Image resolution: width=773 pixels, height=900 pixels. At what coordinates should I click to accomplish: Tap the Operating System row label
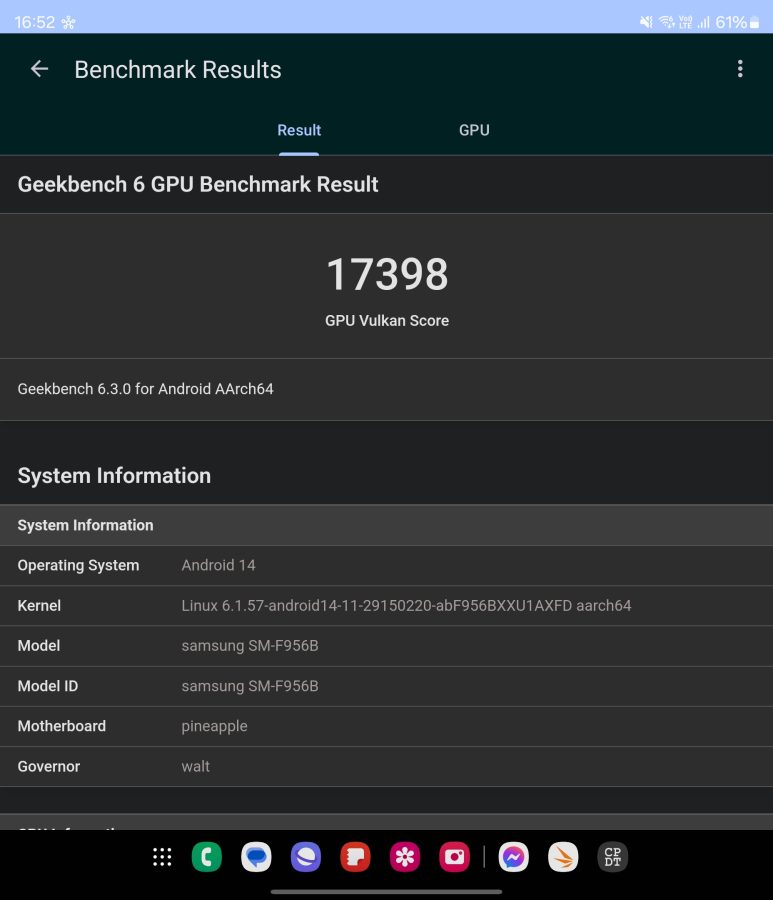tap(78, 565)
